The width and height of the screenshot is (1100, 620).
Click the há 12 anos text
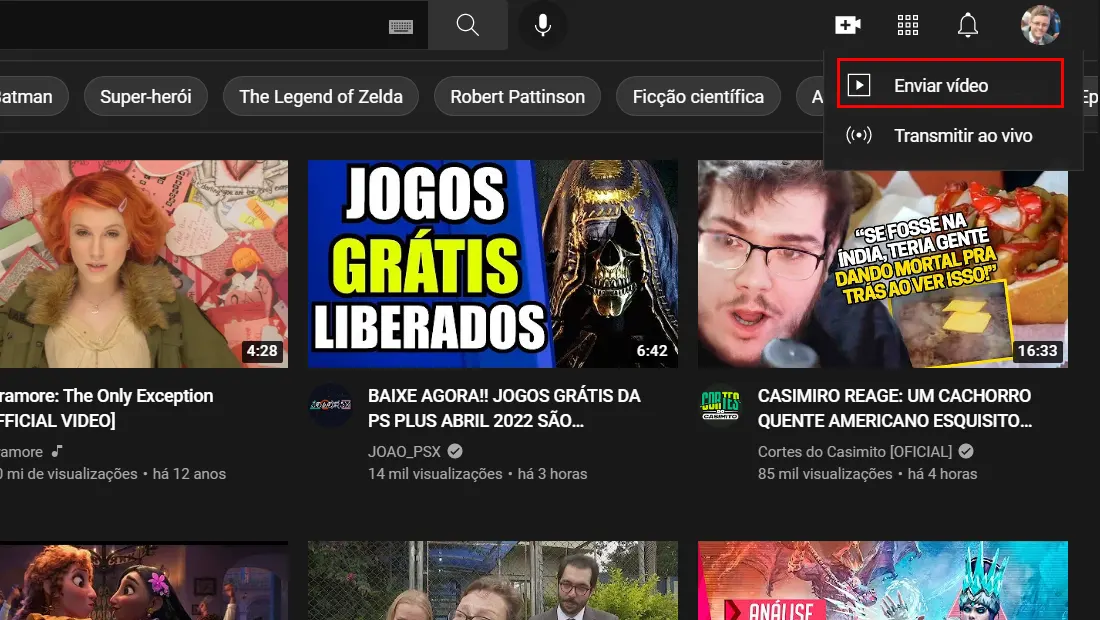[189, 474]
